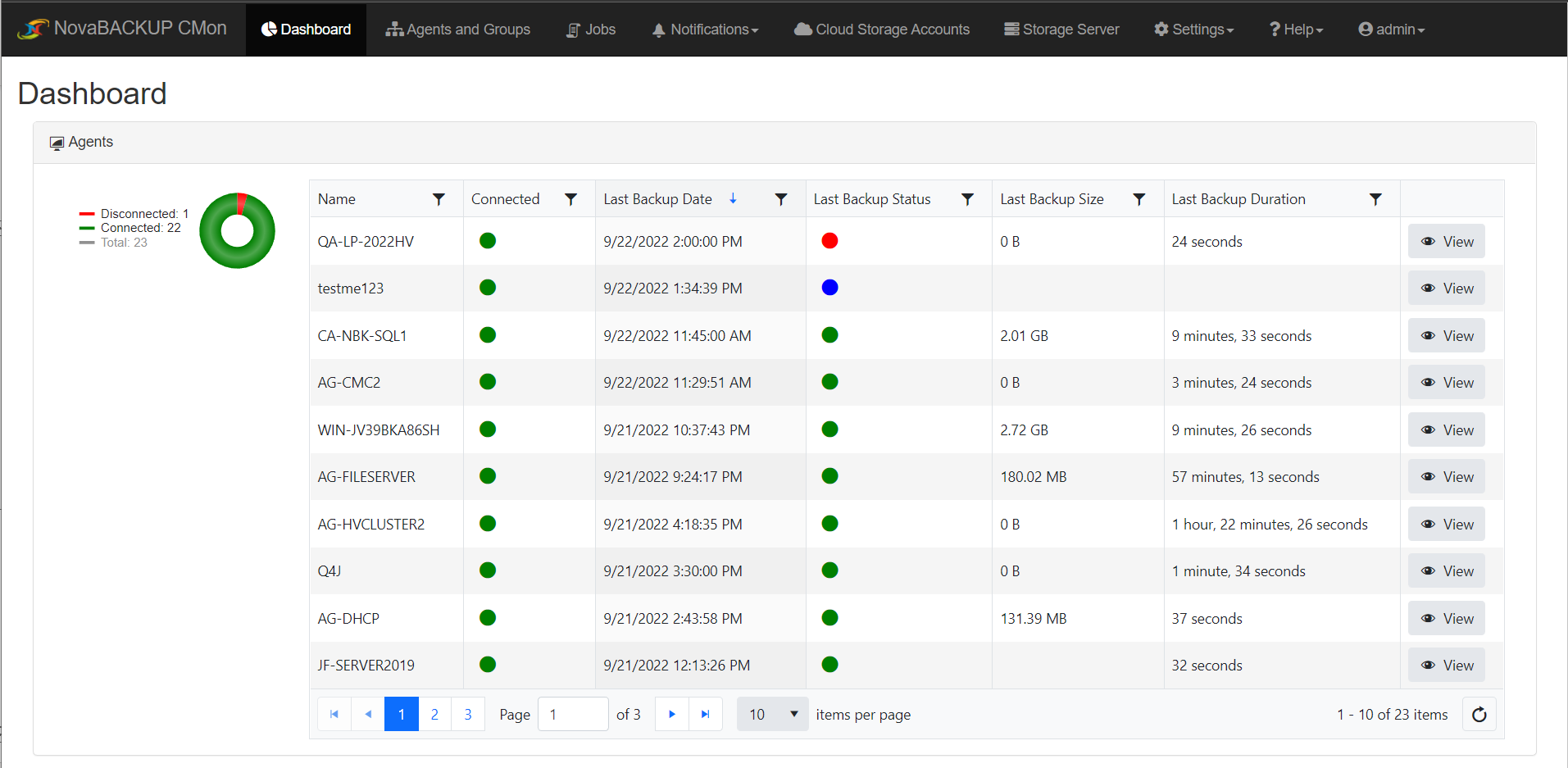View the CA-NBK-SQL1 agent
Screen dimensions: 1568x768
1447,335
